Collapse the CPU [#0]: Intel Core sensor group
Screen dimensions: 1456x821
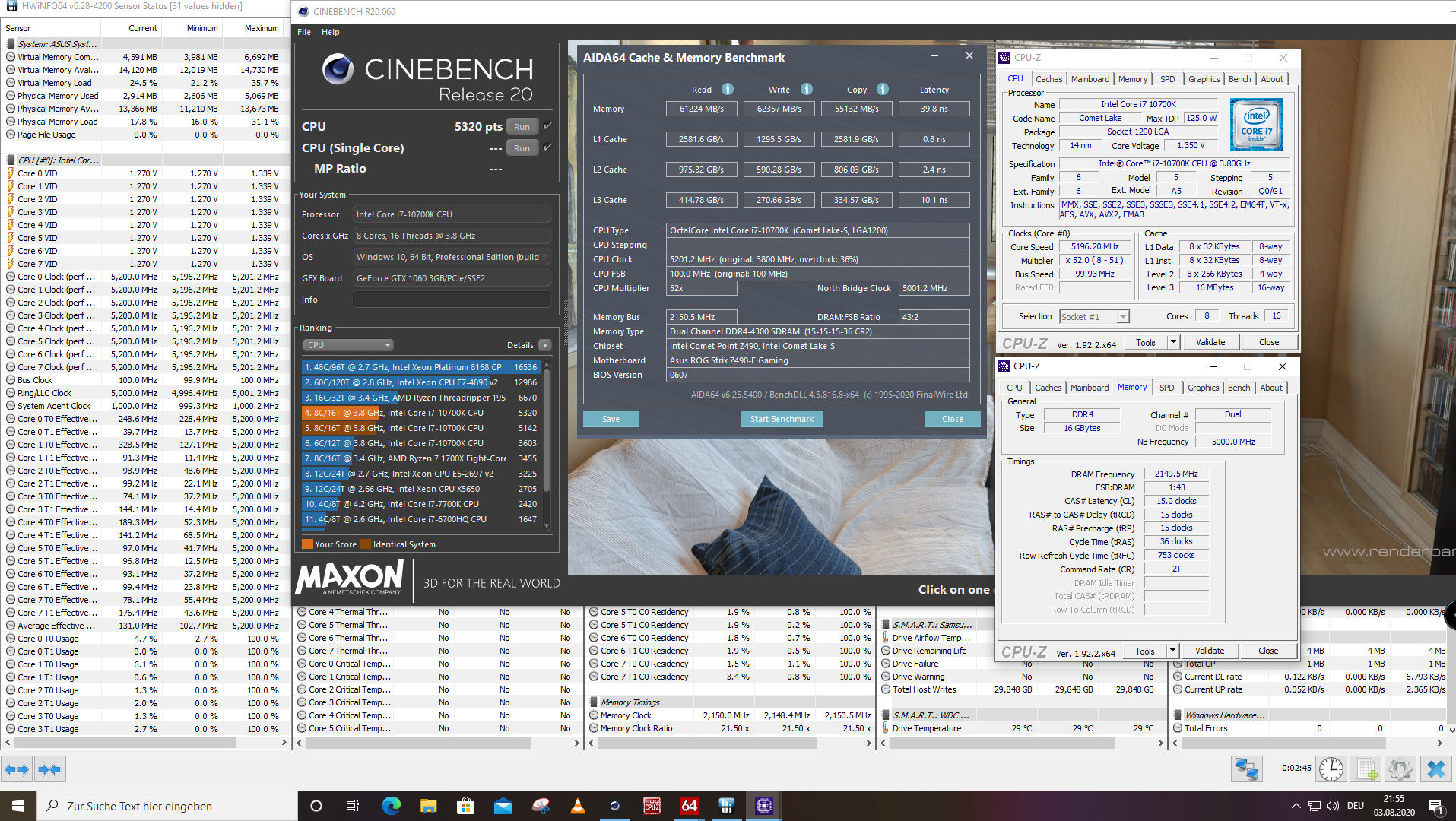coord(57,160)
